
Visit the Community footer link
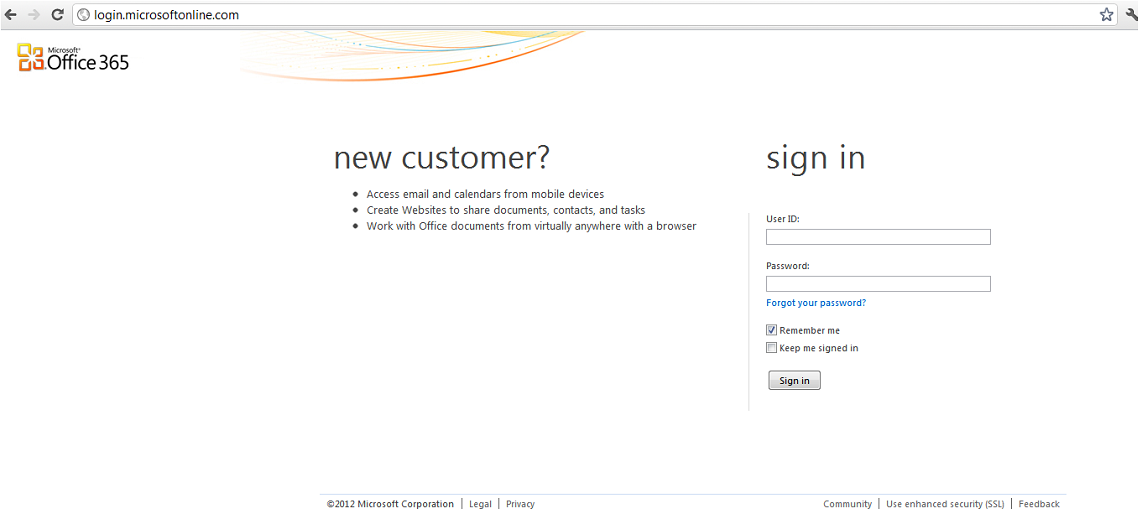pos(847,504)
